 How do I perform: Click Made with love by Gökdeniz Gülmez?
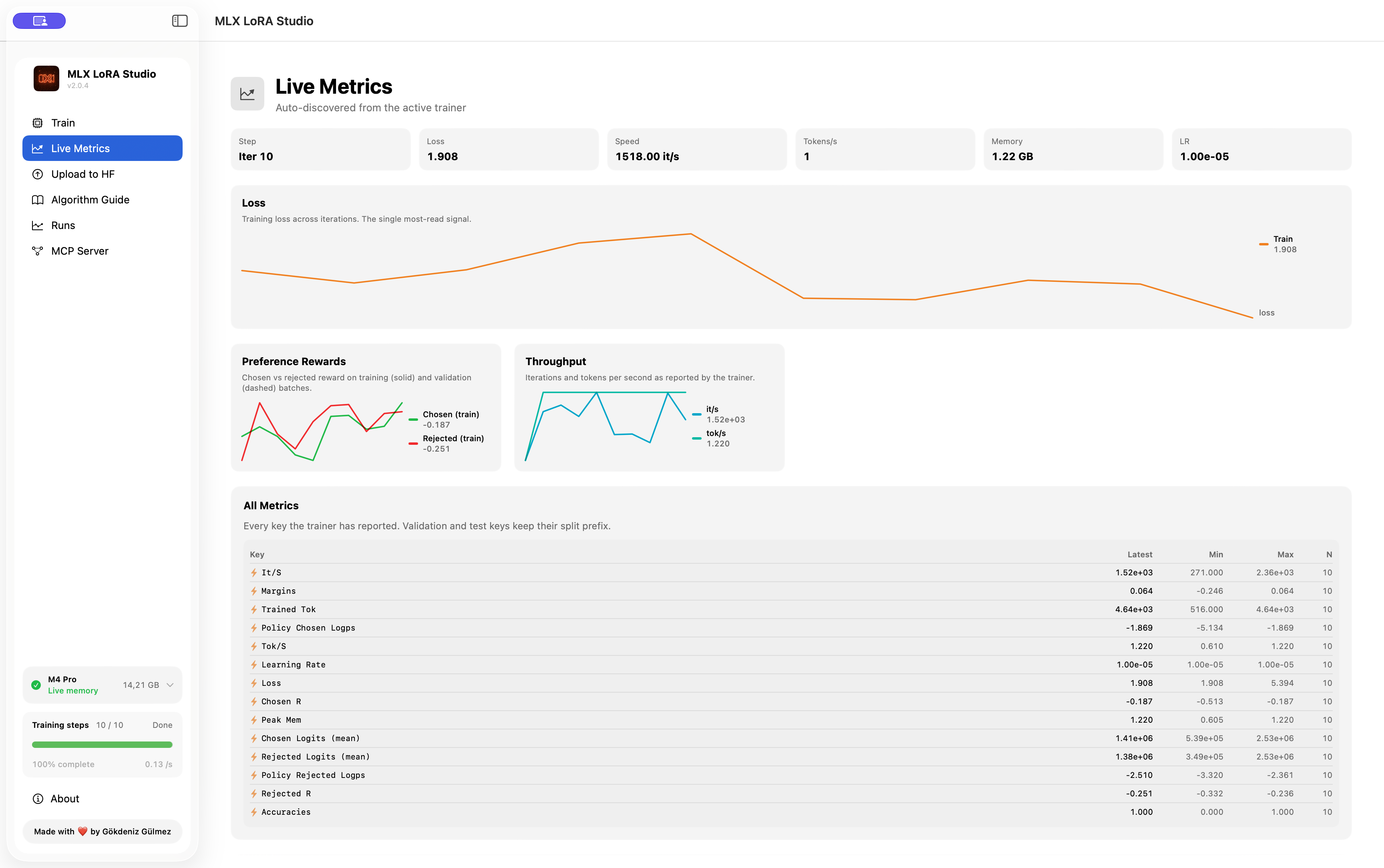click(102, 831)
